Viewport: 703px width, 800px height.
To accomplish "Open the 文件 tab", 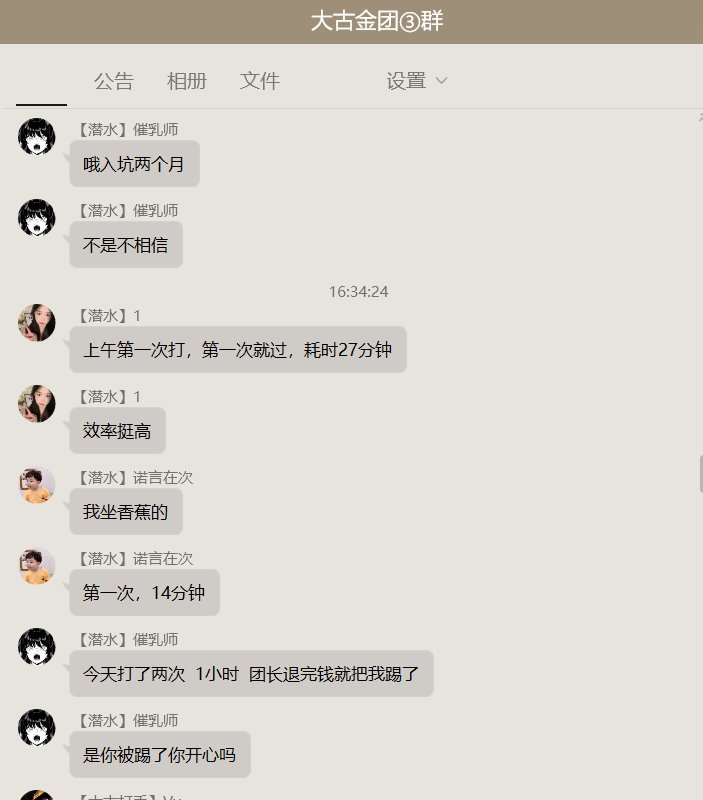I will coord(260,81).
